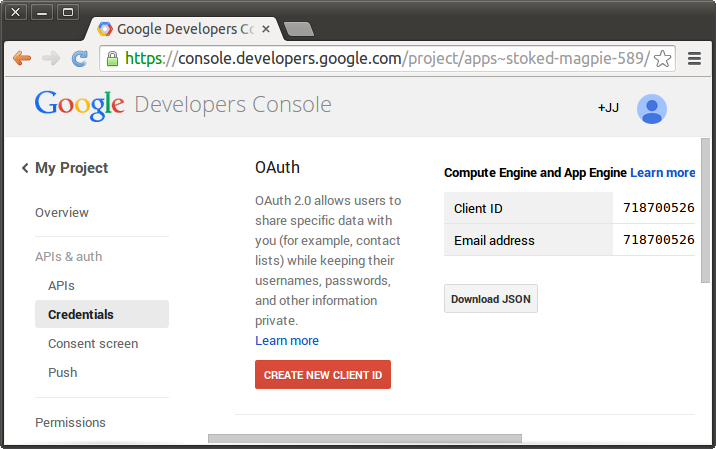Click the Developers Console title

[x=233, y=105]
